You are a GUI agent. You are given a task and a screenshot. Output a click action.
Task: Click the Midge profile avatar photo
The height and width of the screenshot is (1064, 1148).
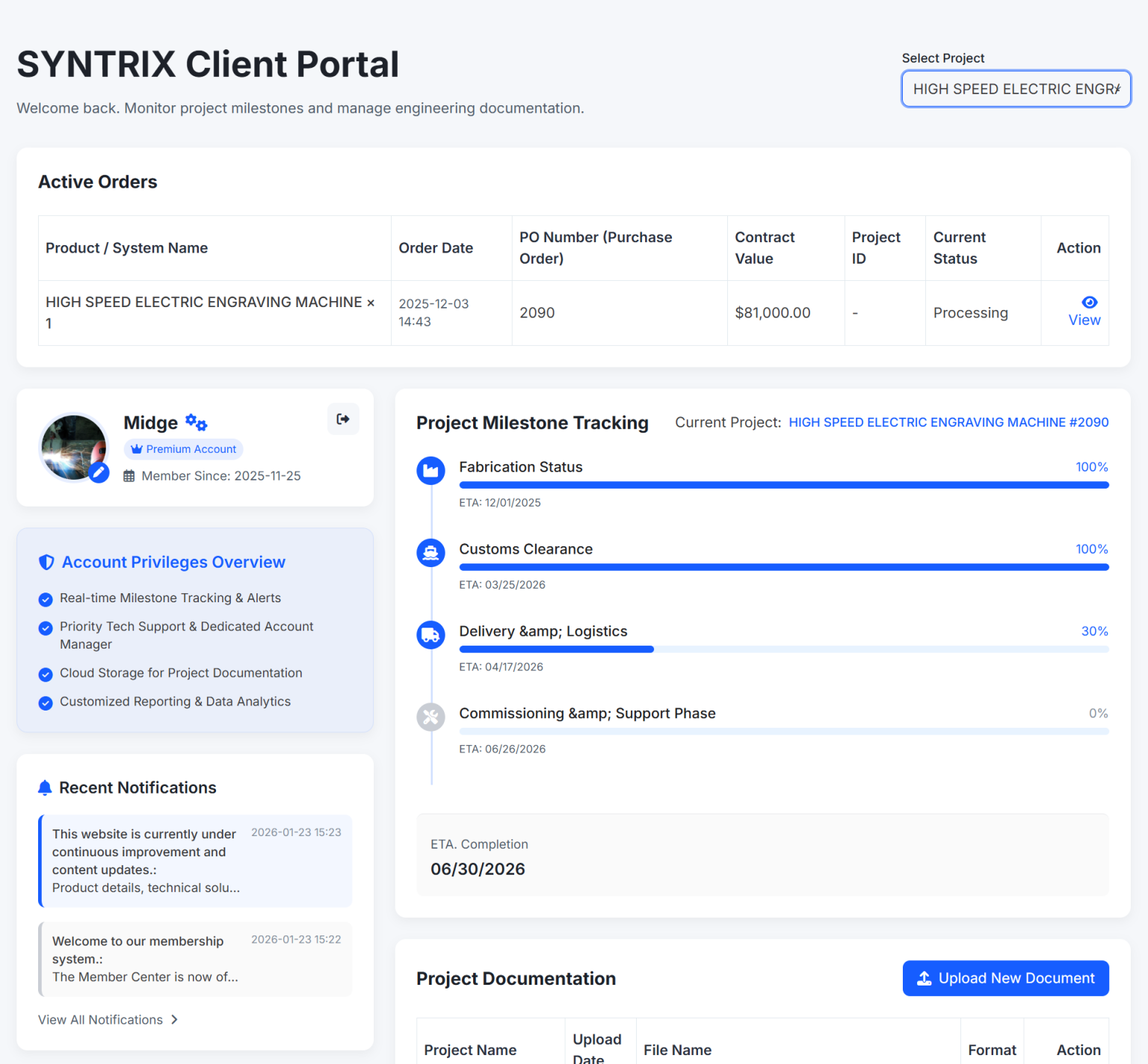pos(73,447)
